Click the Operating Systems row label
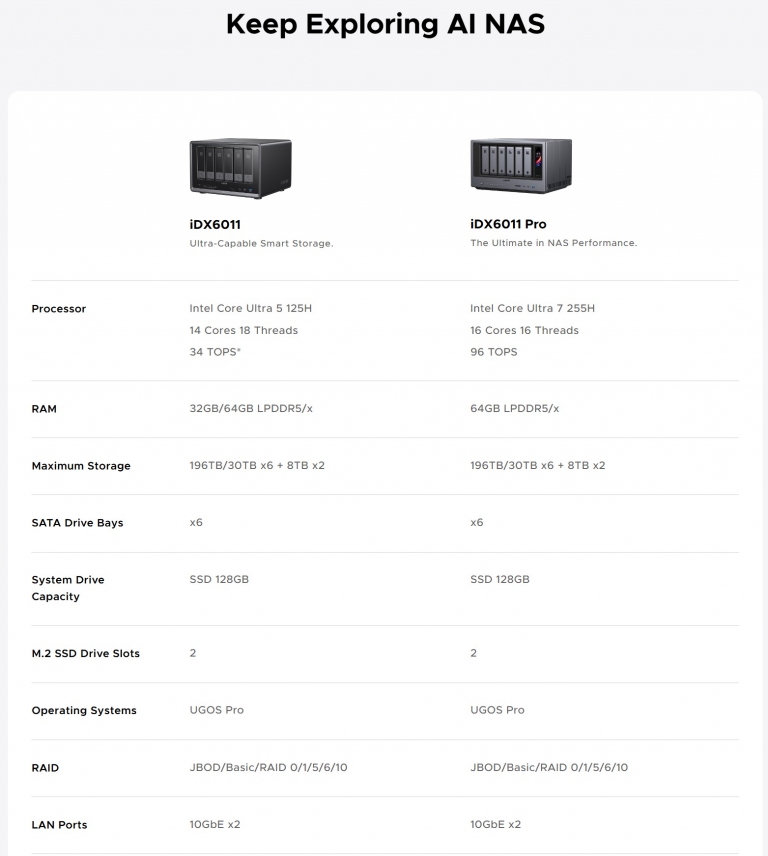 (x=84, y=710)
